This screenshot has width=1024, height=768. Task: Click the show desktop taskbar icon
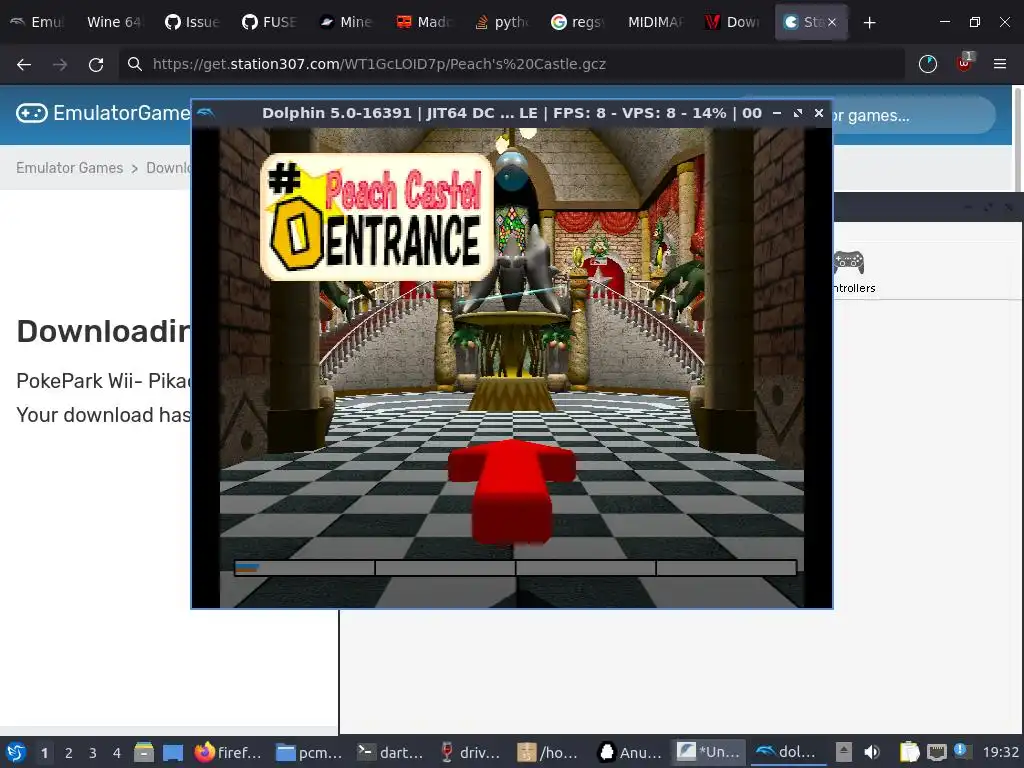click(x=173, y=752)
